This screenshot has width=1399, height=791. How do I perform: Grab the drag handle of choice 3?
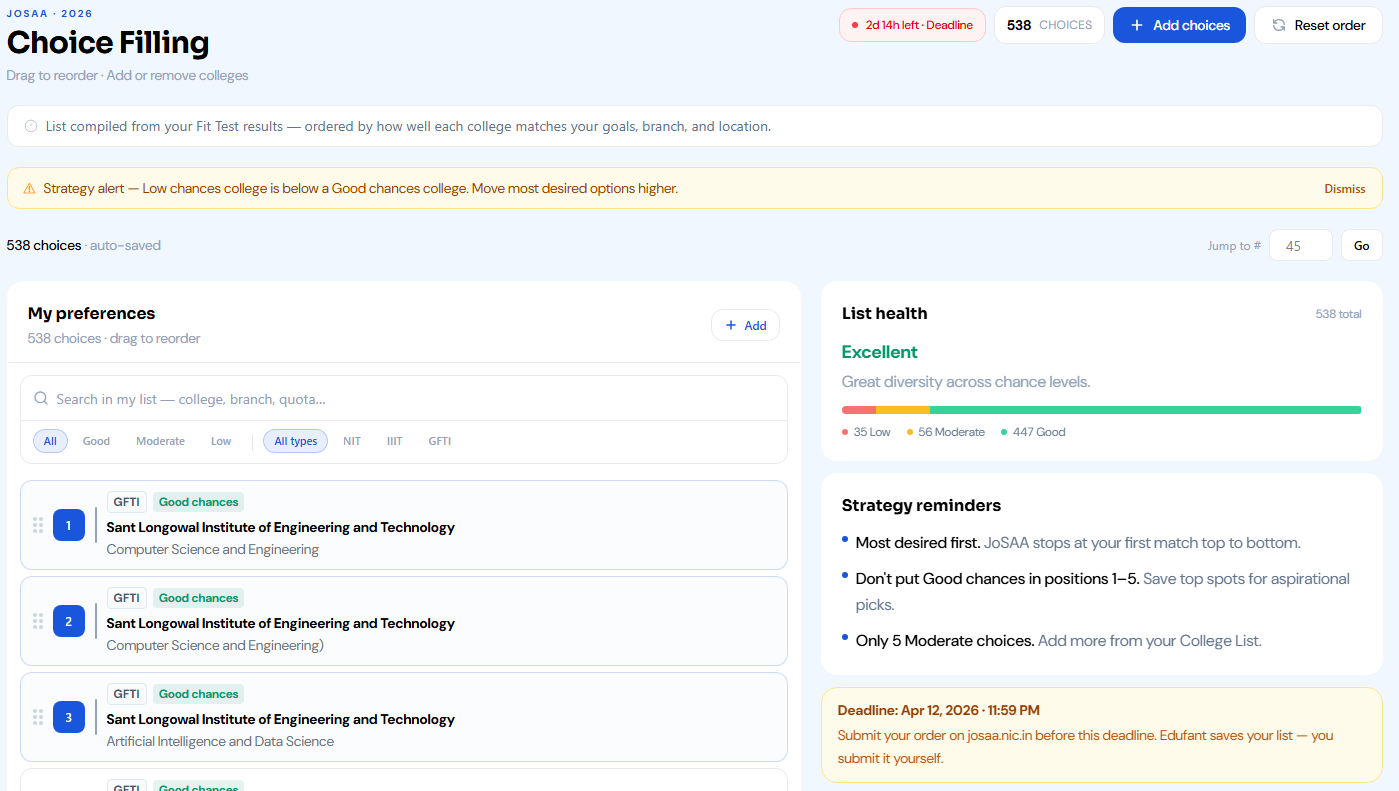click(x=38, y=717)
